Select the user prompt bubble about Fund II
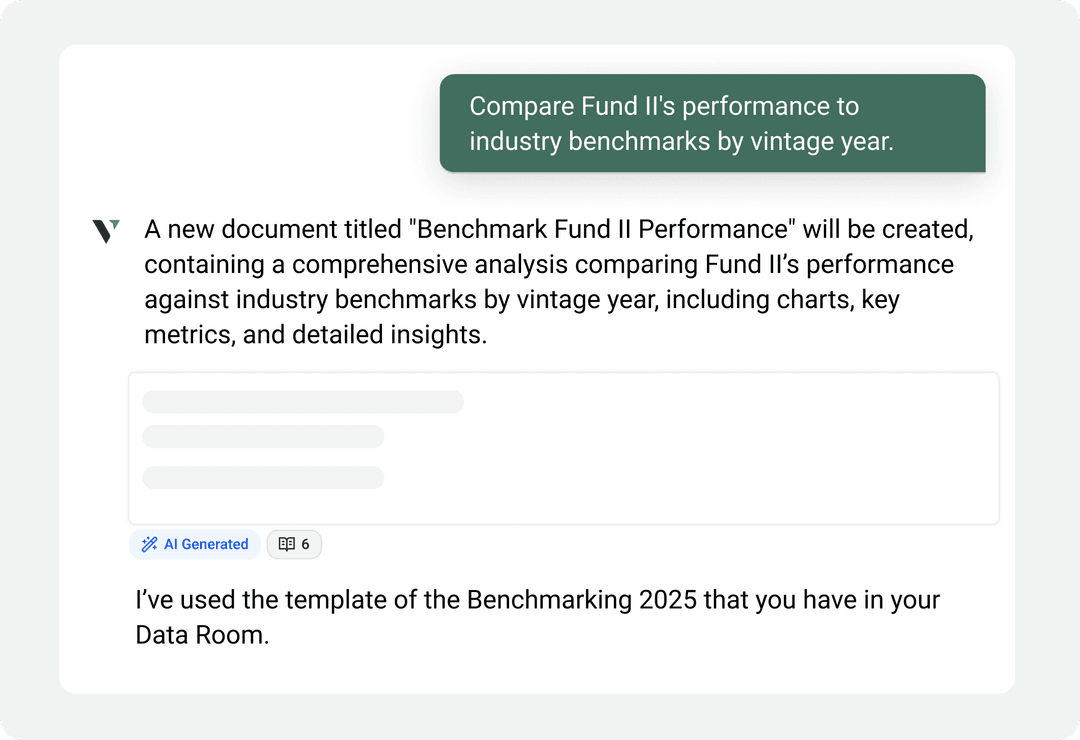 712,123
